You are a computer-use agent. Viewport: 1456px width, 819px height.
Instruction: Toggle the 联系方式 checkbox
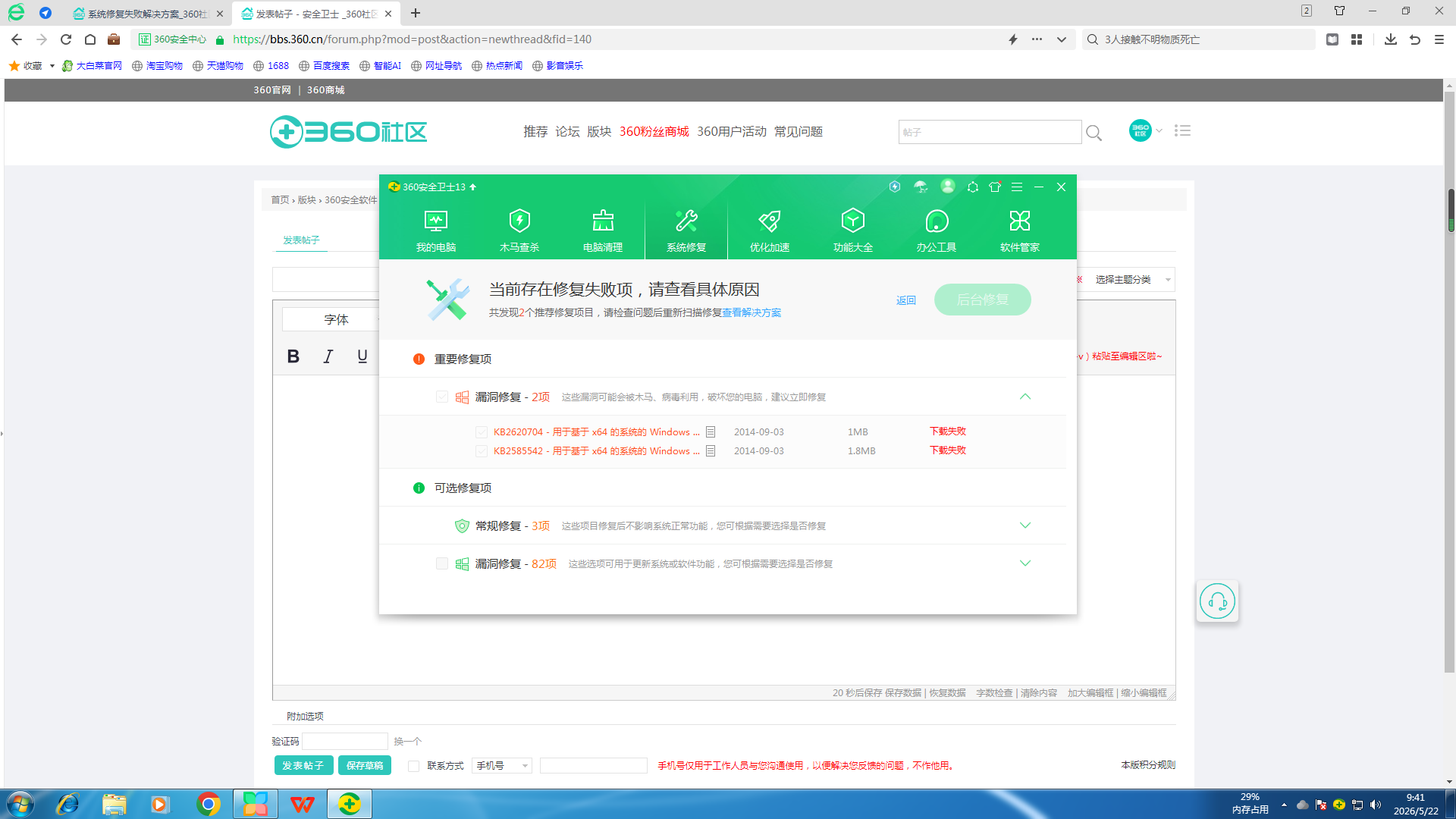click(x=413, y=766)
